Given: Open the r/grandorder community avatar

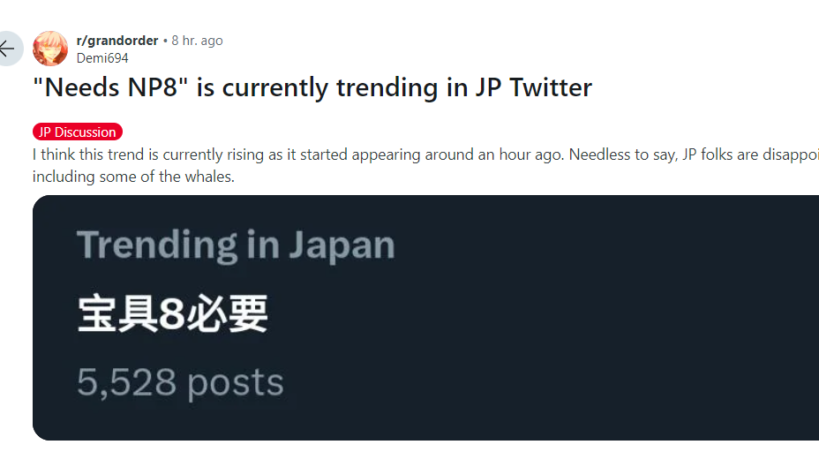Looking at the screenshot, I should (x=50, y=48).
